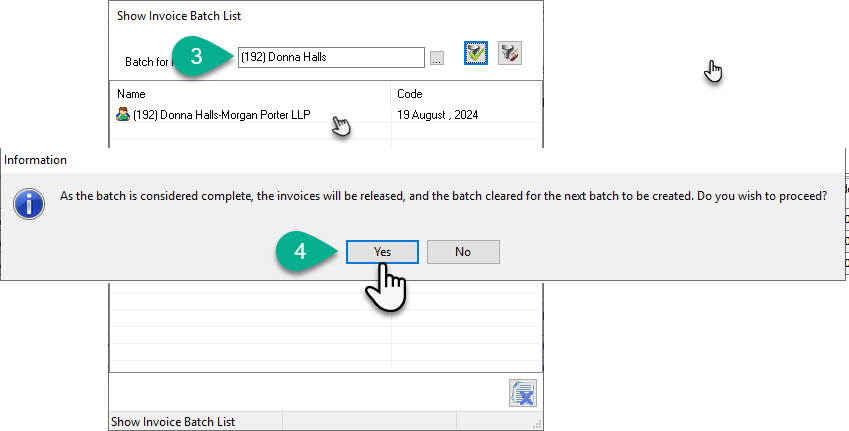This screenshot has width=849, height=431.
Task: Sort by the Name column header
Action: click(250, 94)
